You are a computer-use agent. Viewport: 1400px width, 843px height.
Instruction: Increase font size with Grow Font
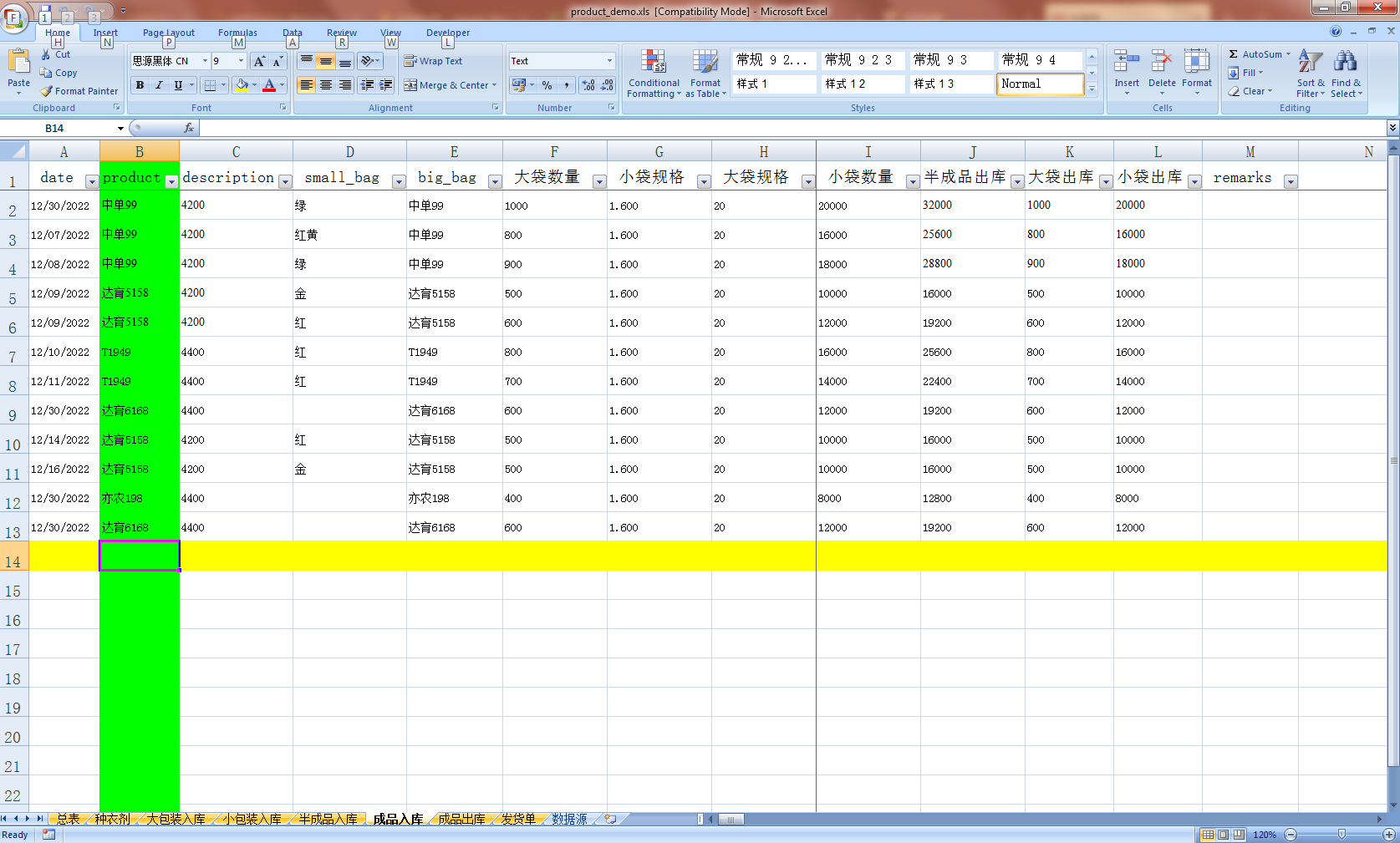259,61
